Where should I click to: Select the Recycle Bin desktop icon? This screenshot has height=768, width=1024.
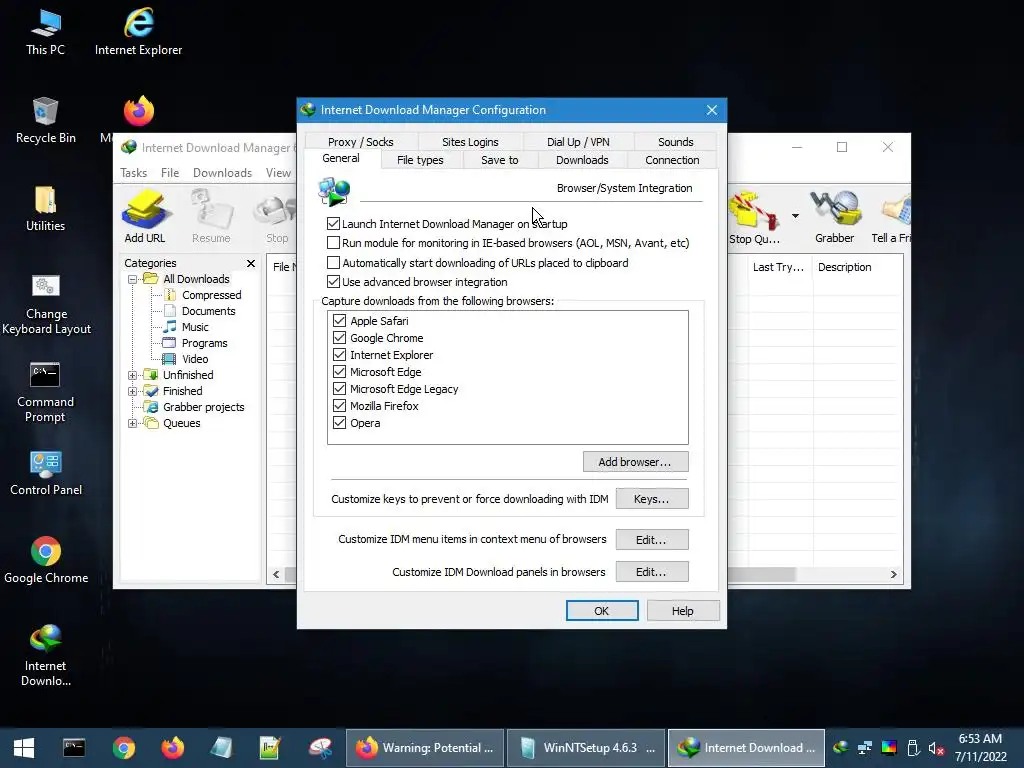46,120
